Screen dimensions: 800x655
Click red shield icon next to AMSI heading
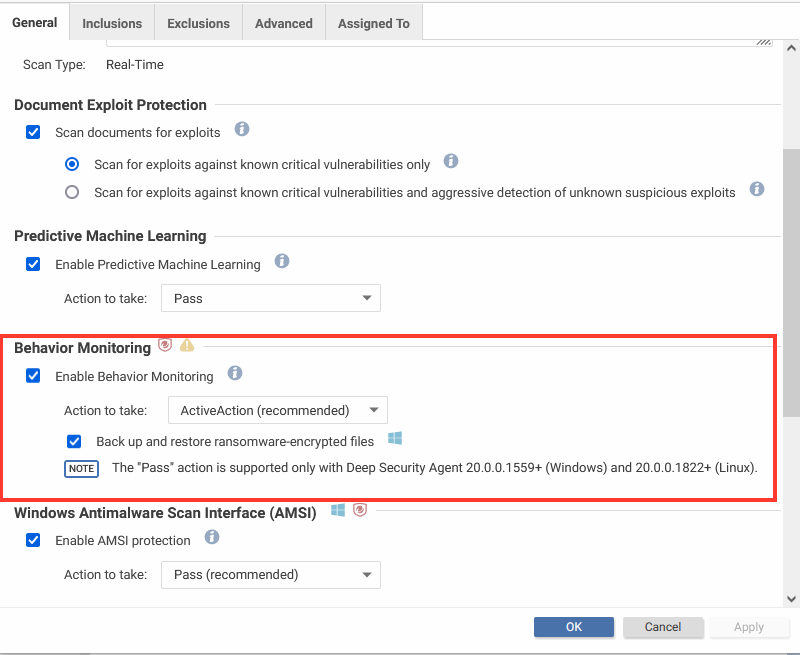pyautogui.click(x=360, y=510)
